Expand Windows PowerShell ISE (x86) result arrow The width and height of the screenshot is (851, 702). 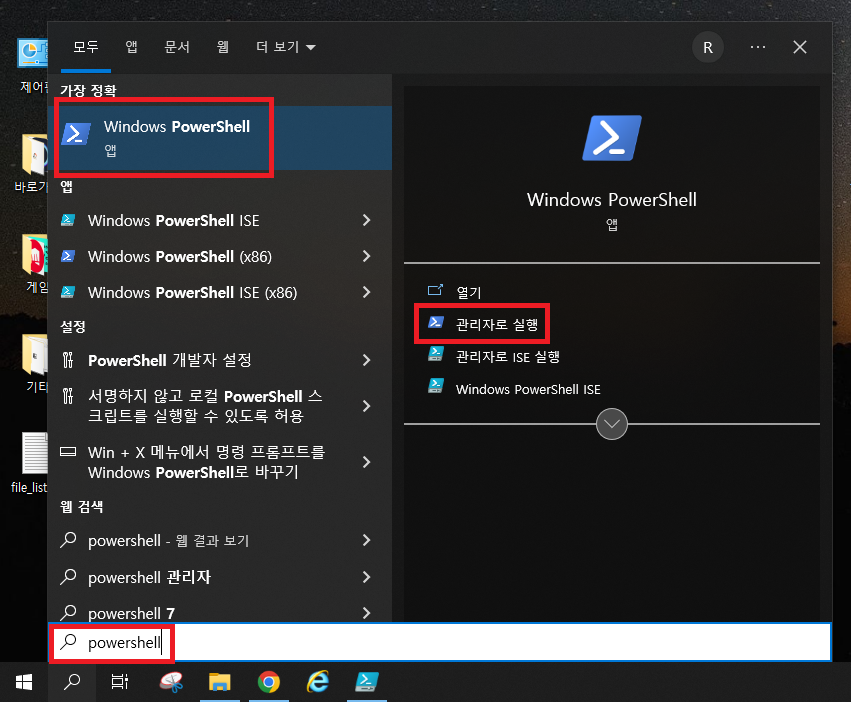pos(367,292)
